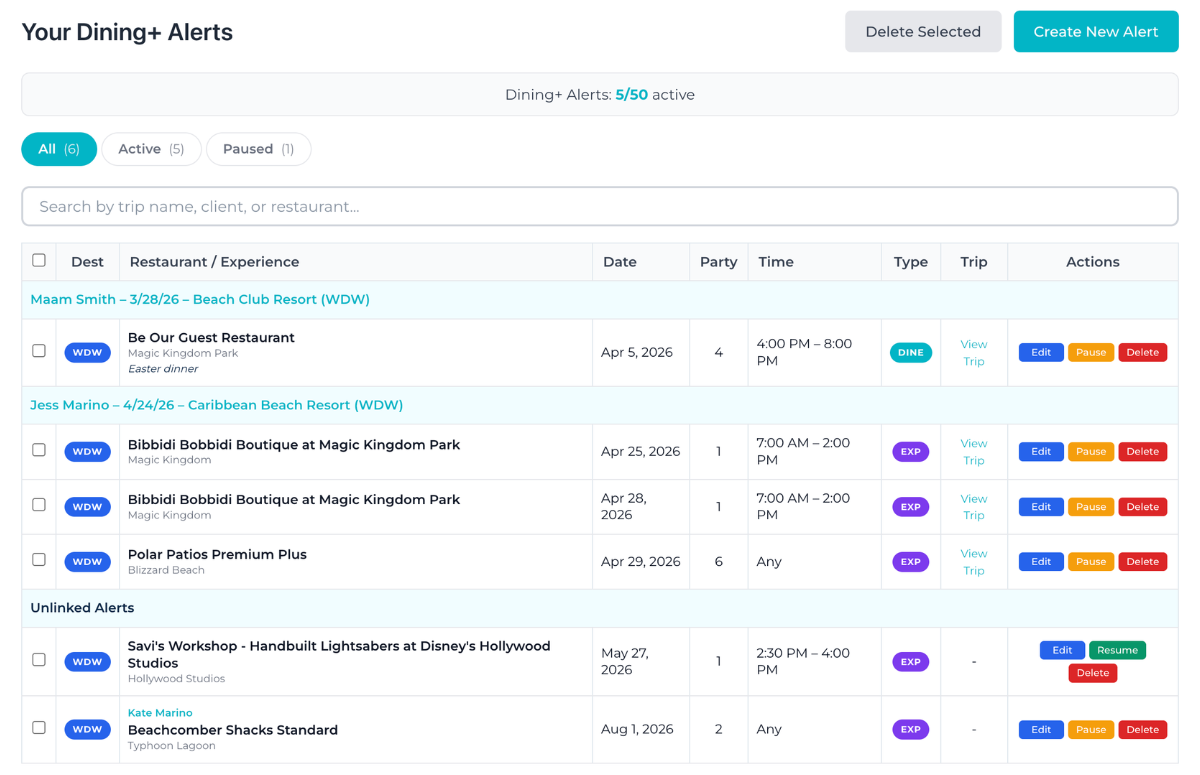Viewport: 1200px width, 775px height.
Task: Select the checkbox on the Savi's Workshop row
Action: click(39, 661)
